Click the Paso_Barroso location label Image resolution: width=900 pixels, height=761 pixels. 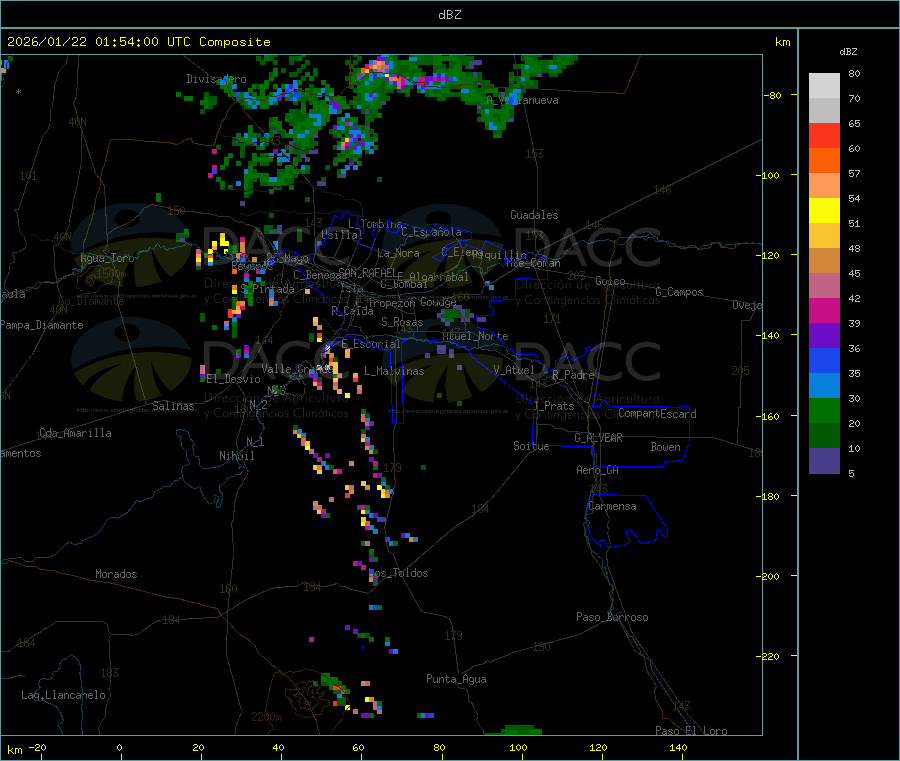pyautogui.click(x=612, y=617)
